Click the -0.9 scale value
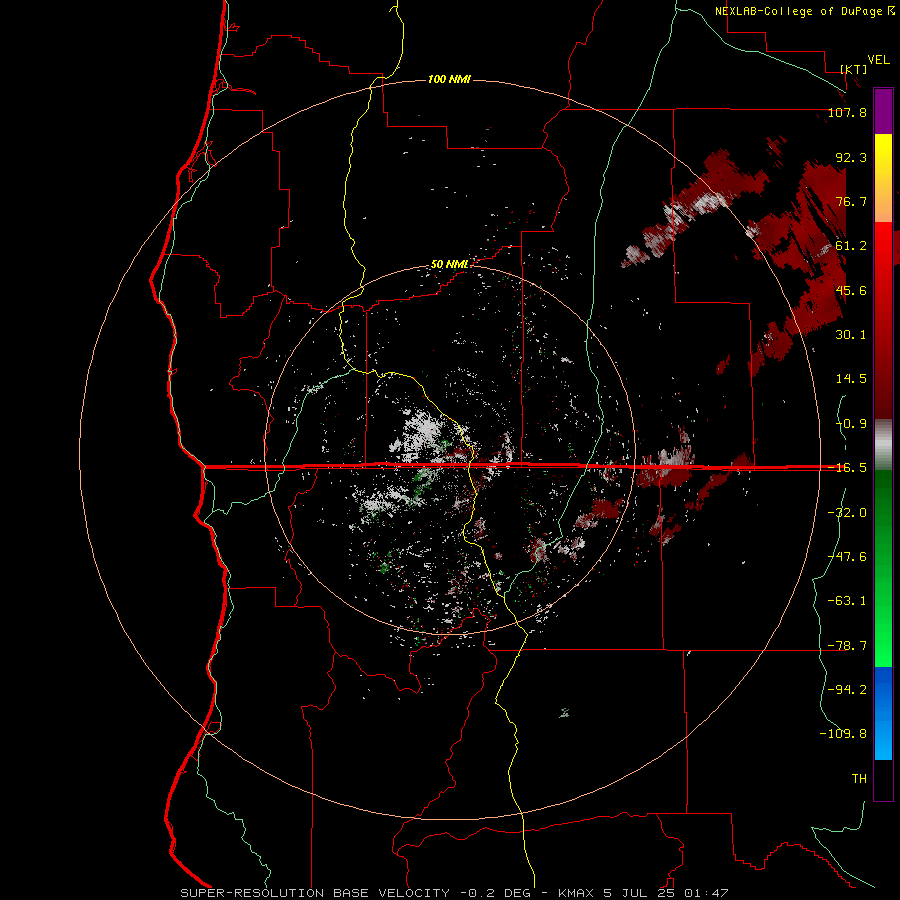This screenshot has height=900, width=900. pyautogui.click(x=851, y=424)
